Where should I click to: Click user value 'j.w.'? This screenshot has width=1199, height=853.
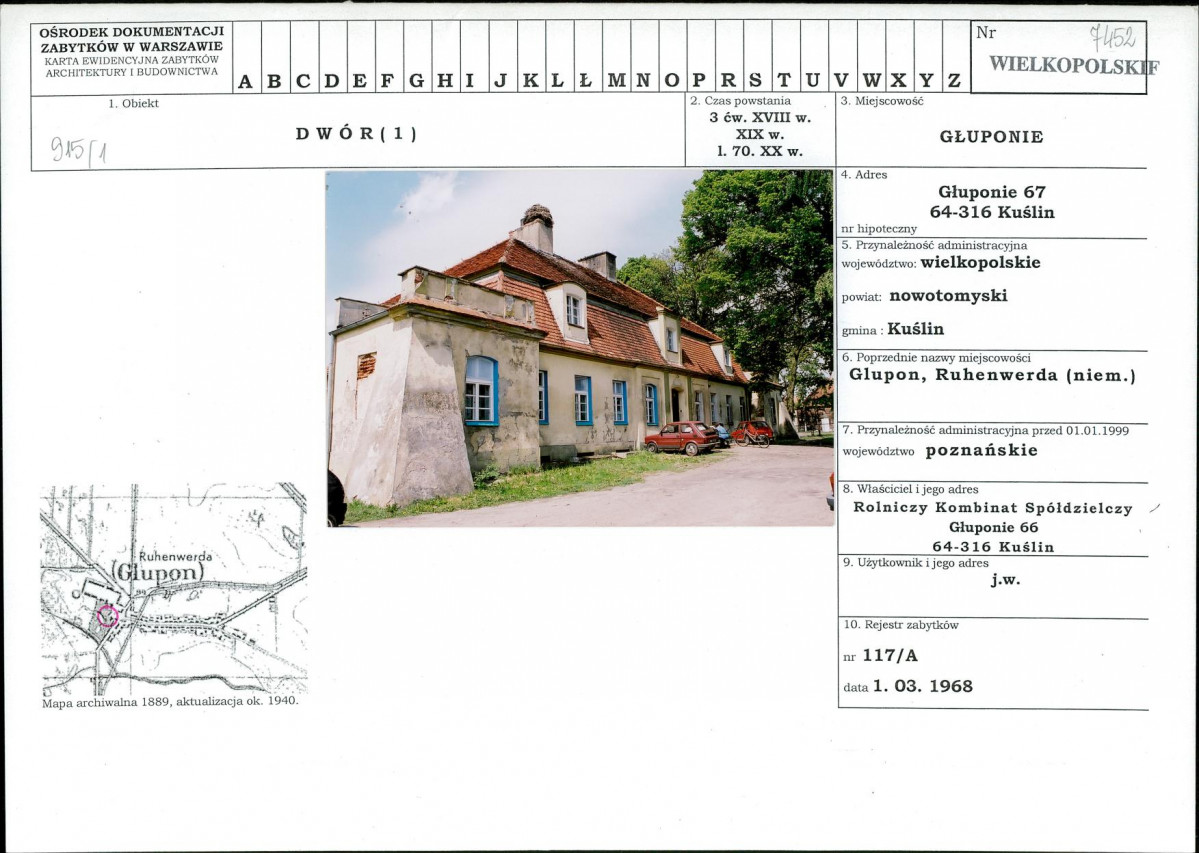[1006, 580]
